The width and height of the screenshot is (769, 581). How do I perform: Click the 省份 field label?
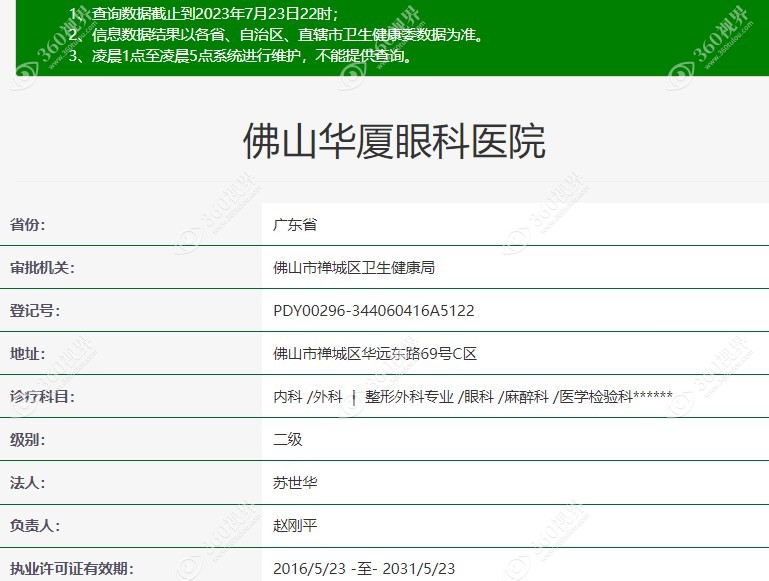point(27,225)
